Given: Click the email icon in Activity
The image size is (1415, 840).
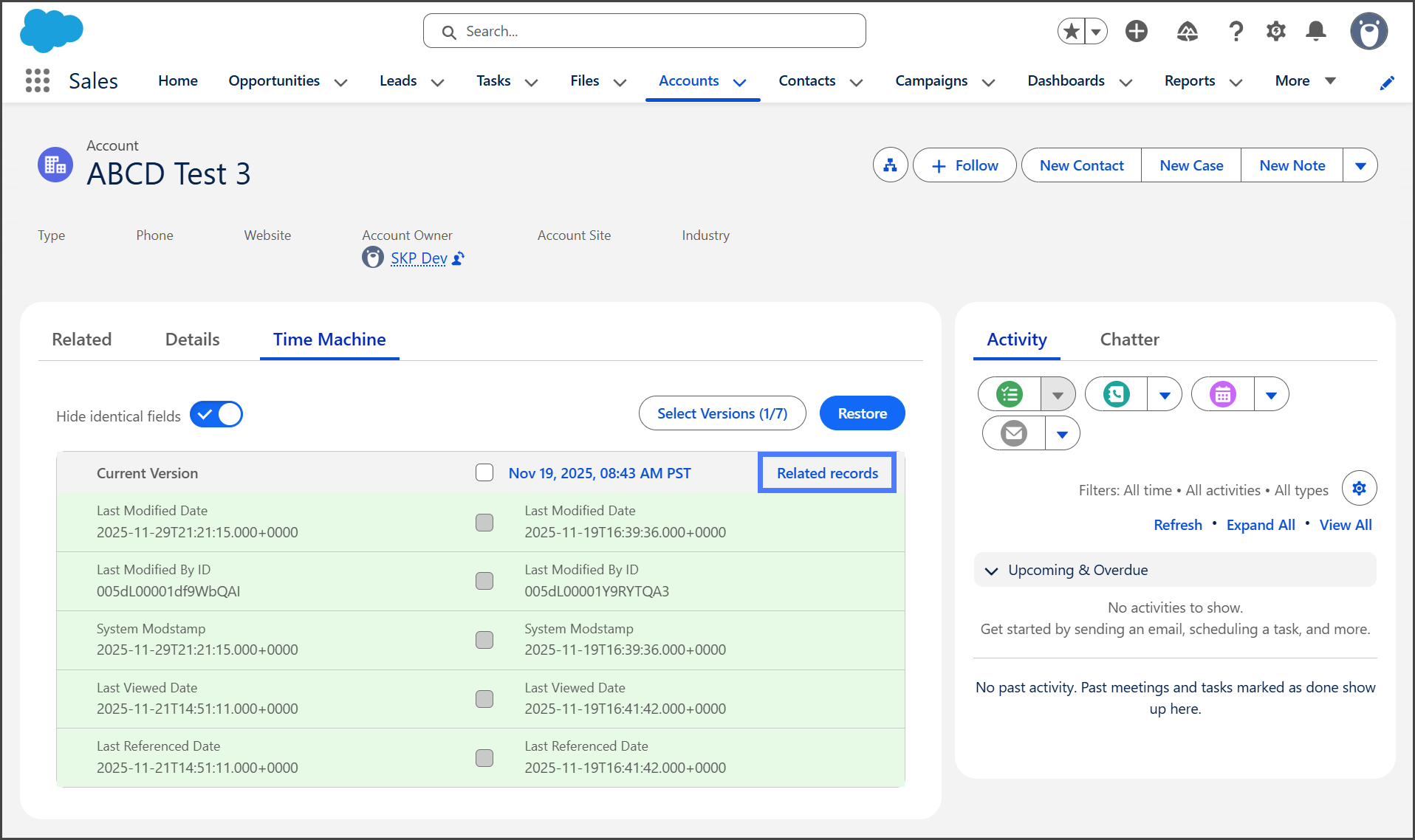Looking at the screenshot, I should (1014, 433).
